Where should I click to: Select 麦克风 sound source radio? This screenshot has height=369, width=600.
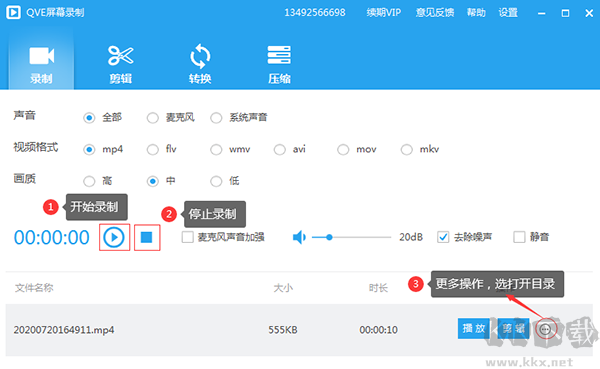(153, 118)
